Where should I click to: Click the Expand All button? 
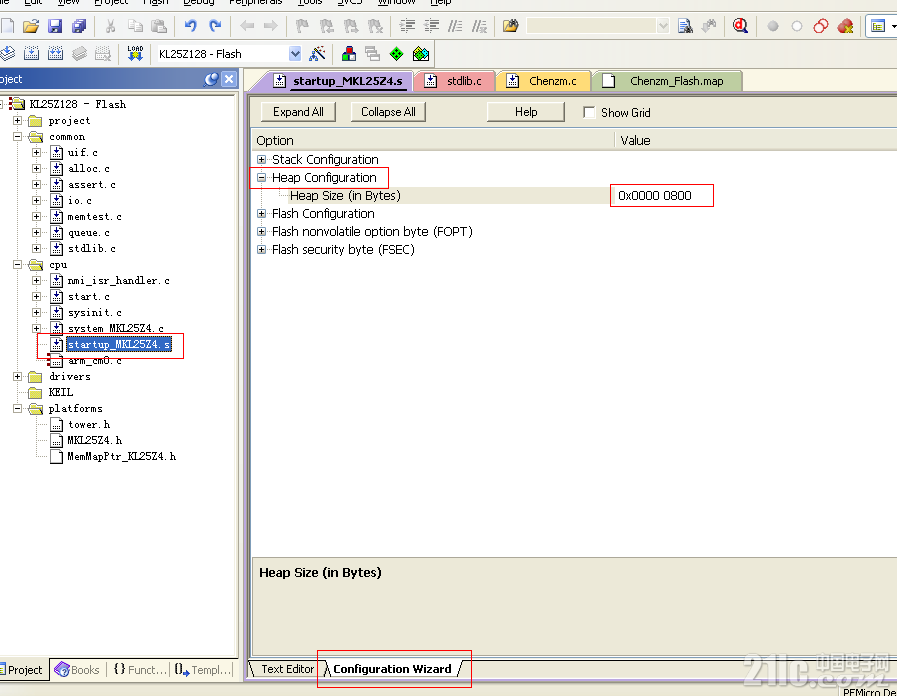pos(298,112)
